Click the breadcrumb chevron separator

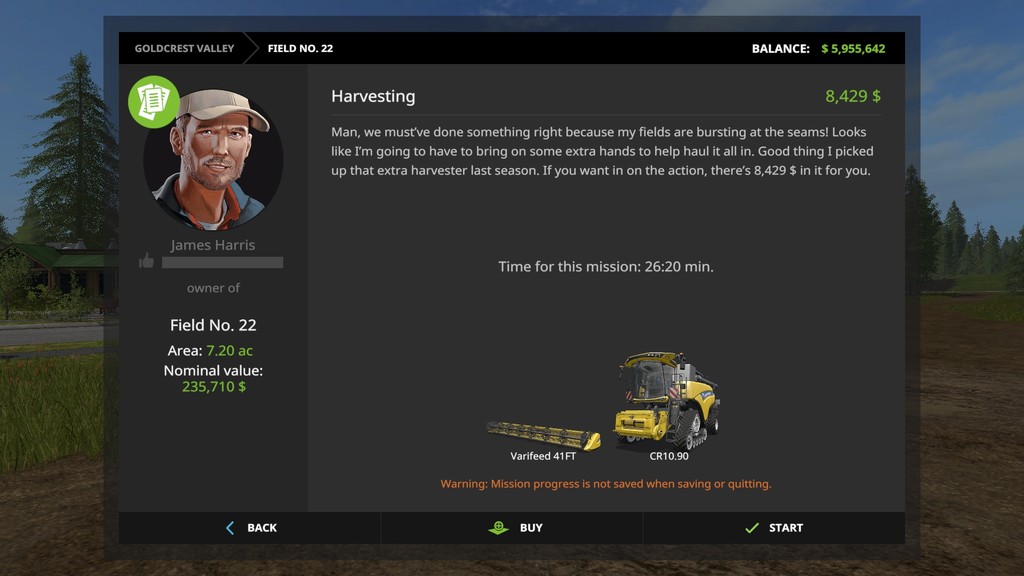coord(251,48)
